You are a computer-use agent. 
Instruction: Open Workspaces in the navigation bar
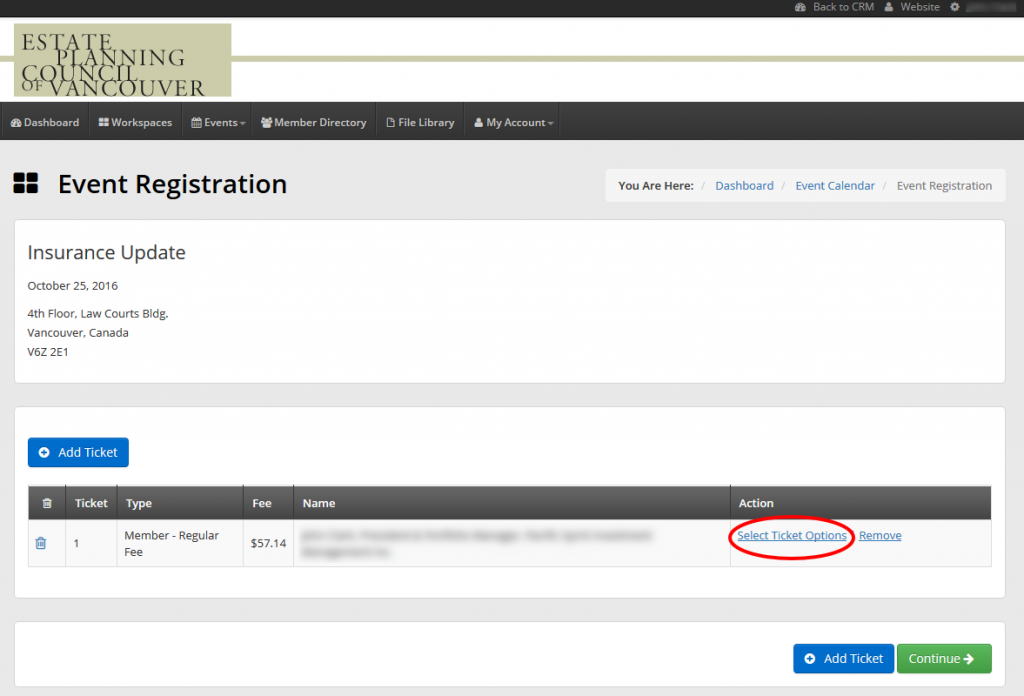135,122
